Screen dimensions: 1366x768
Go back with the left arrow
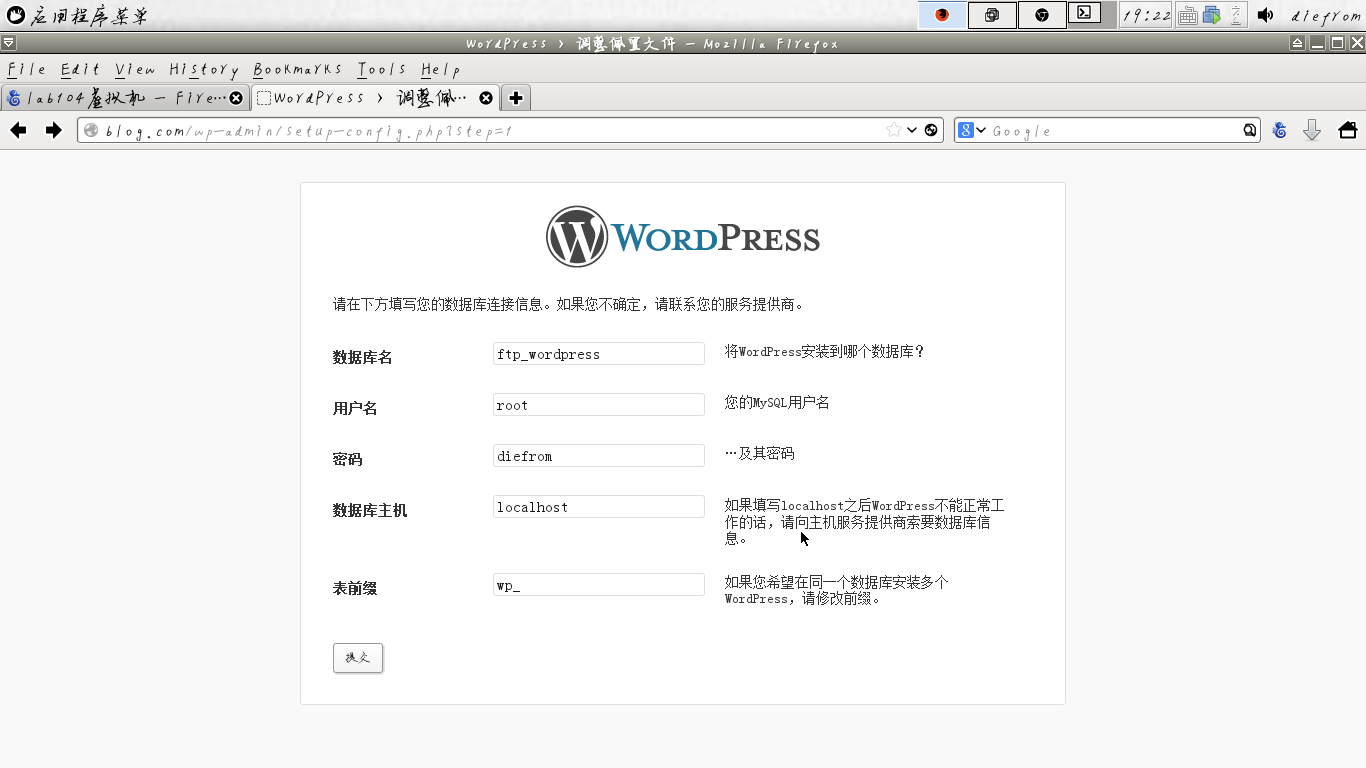(18, 130)
